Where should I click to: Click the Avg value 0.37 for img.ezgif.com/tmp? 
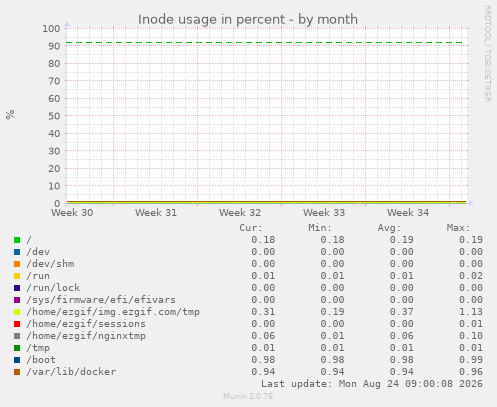coord(401,312)
